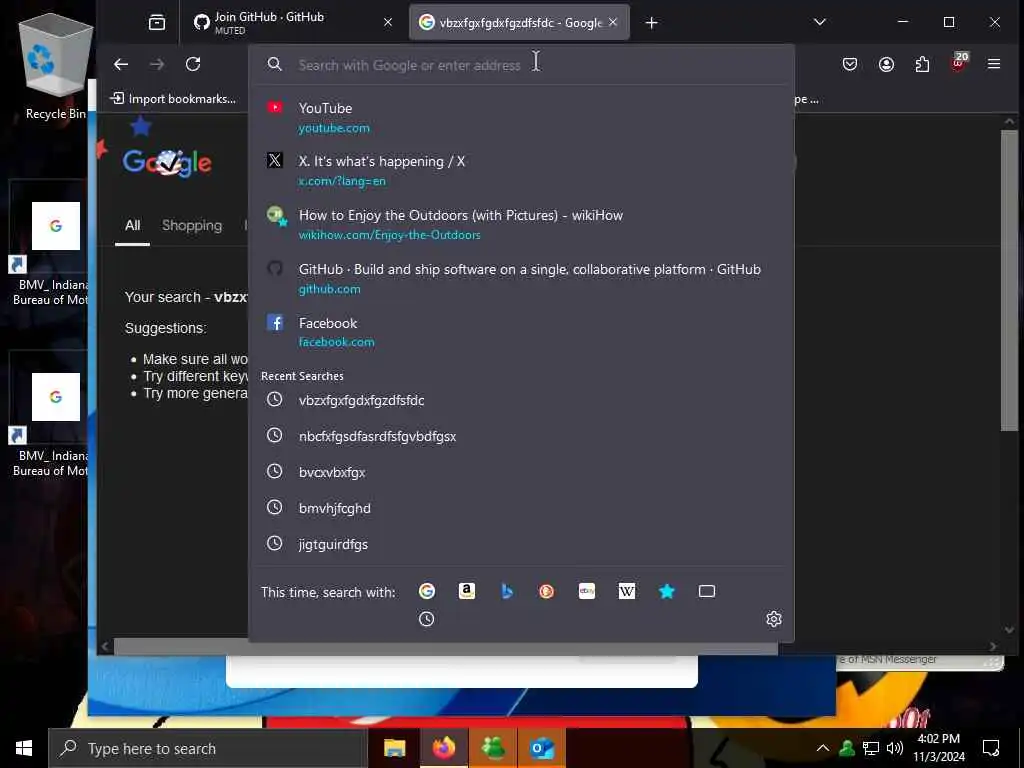Select recent search nbcfxfgsdfasrdfsfgvbdfgsx
The width and height of the screenshot is (1024, 768).
pos(521,436)
